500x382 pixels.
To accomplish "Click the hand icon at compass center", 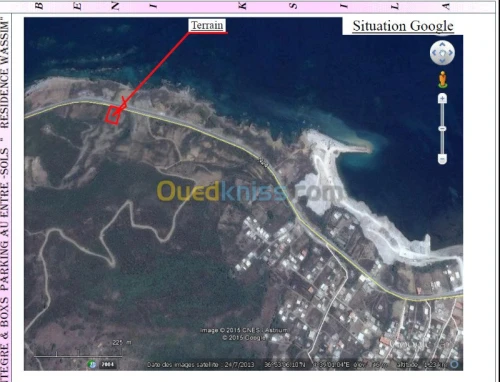I will [x=442, y=53].
